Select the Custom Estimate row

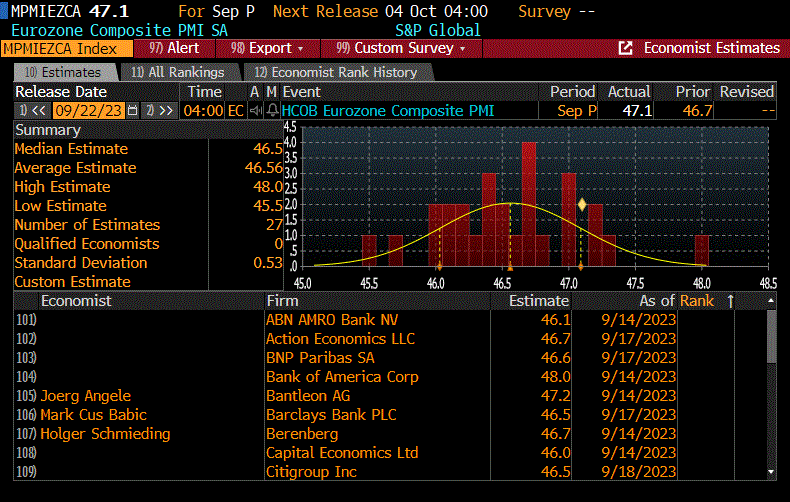(148, 282)
